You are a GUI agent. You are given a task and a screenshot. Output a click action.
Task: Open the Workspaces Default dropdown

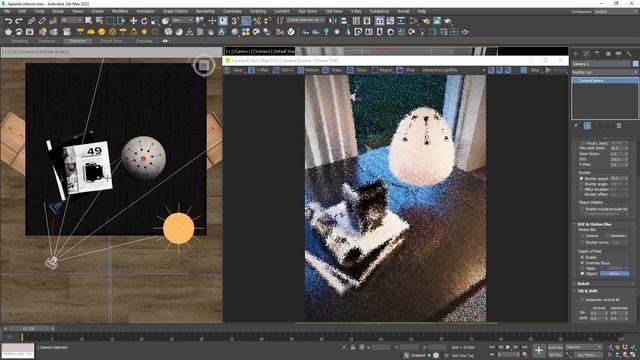pos(616,11)
